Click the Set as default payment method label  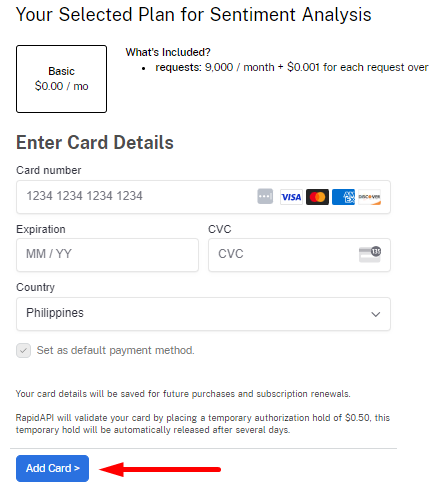pos(115,350)
